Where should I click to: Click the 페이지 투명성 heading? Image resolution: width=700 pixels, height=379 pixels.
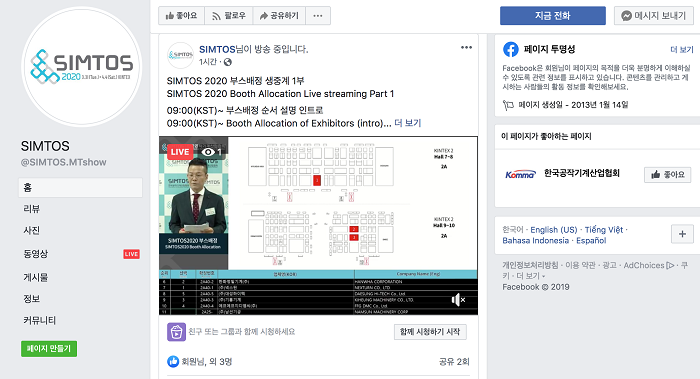(x=549, y=49)
